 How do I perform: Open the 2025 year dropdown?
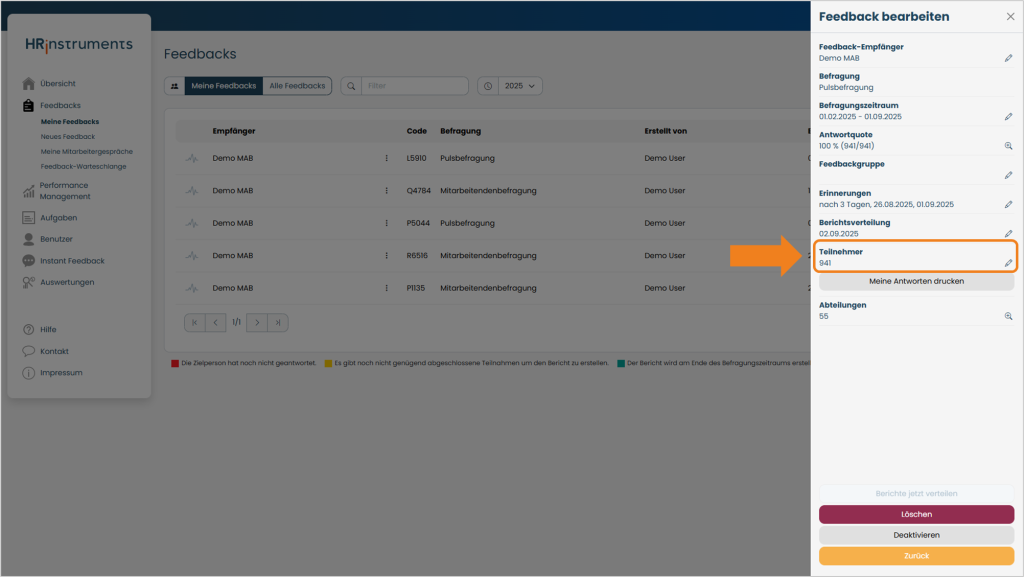pyautogui.click(x=520, y=86)
